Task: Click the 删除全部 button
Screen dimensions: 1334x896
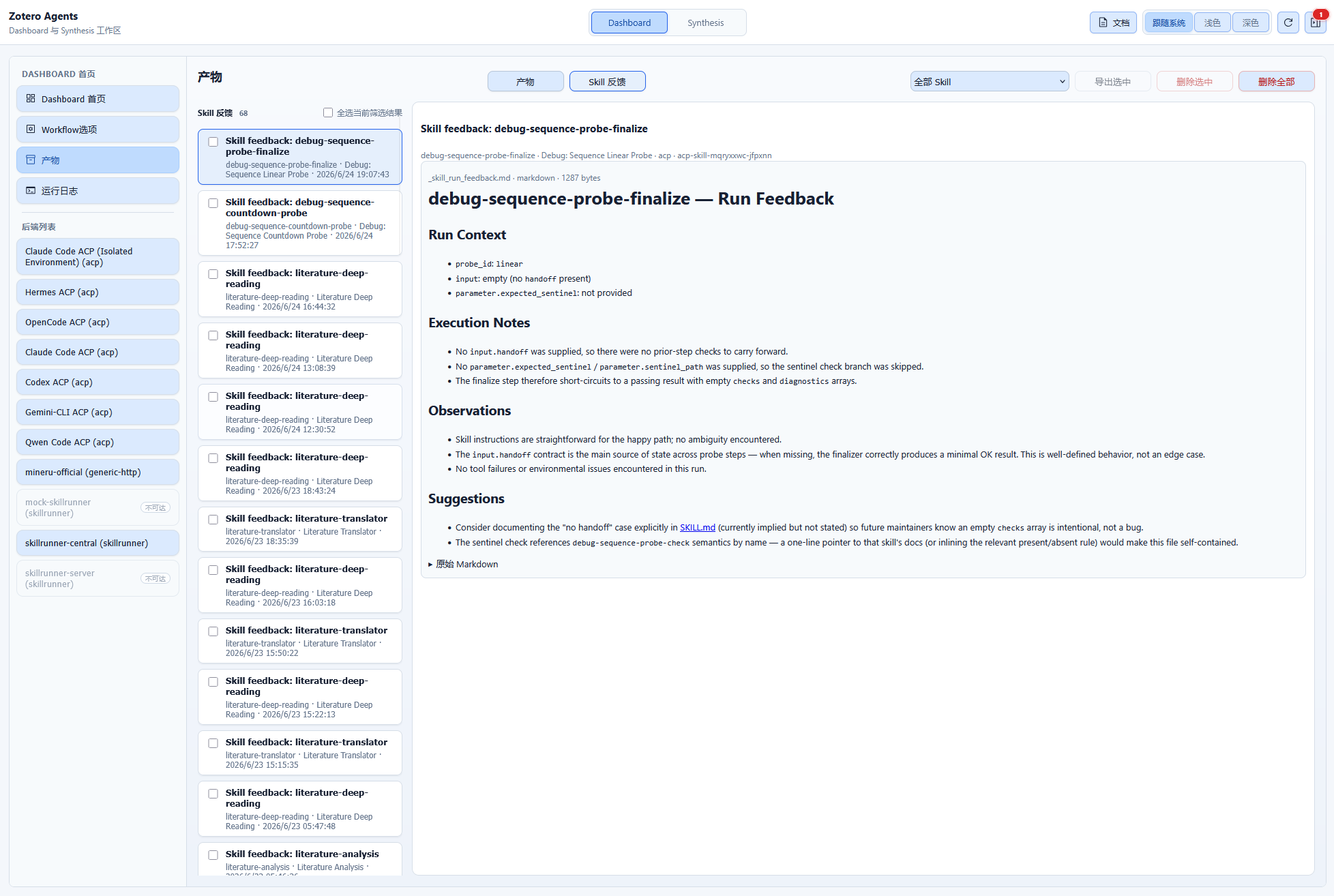Action: click(1277, 81)
